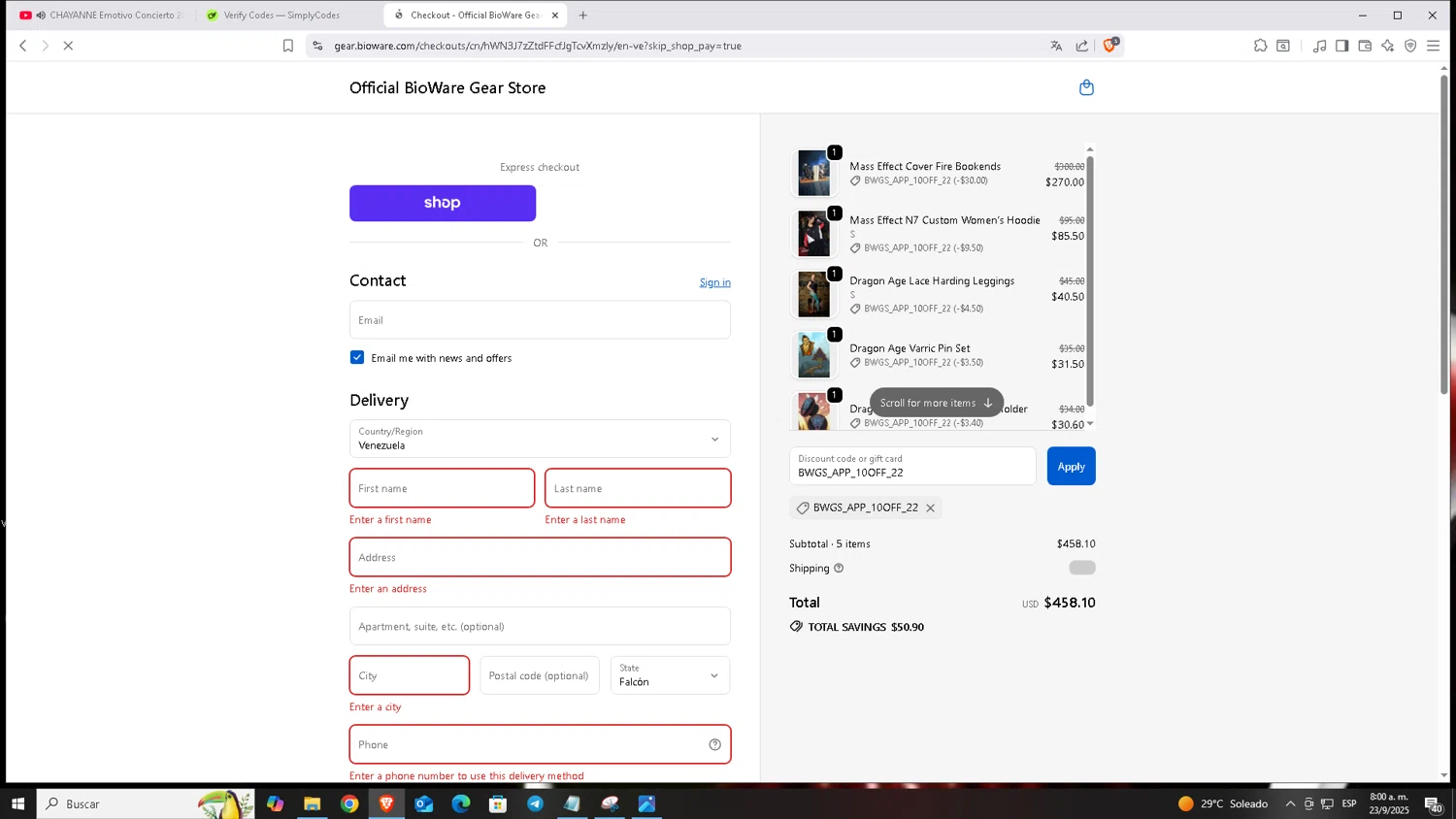Uncheck Email me with news and offers
The height and width of the screenshot is (819, 1456).
click(357, 358)
